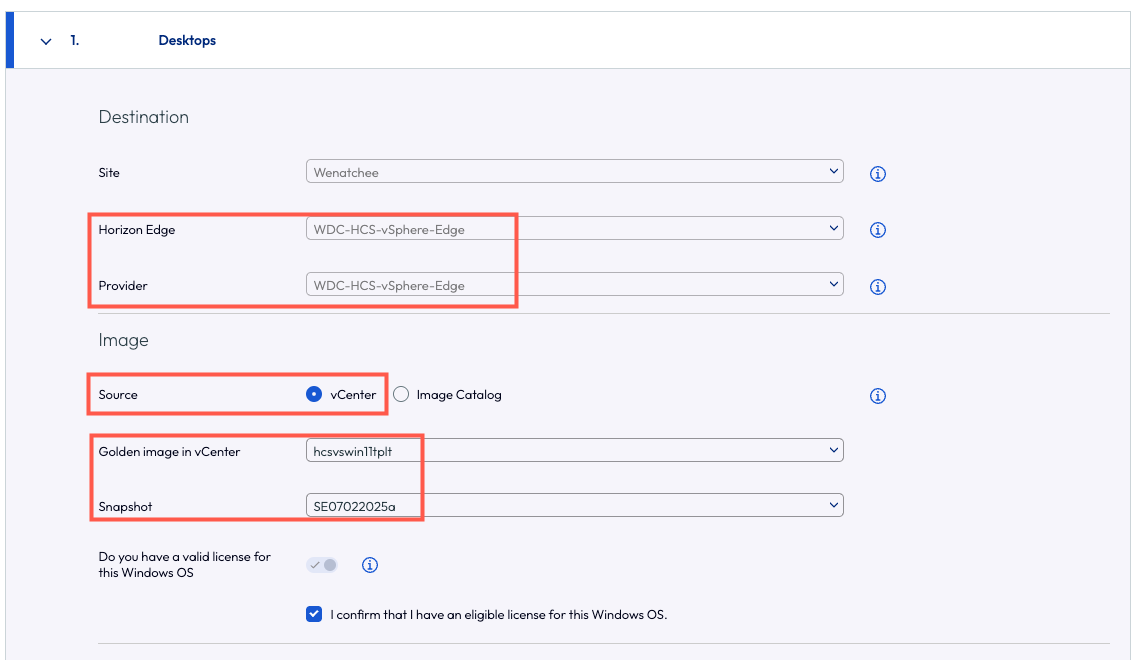Toggle the valid Windows license switch
Viewport: 1144px width, 660px height.
[322, 565]
